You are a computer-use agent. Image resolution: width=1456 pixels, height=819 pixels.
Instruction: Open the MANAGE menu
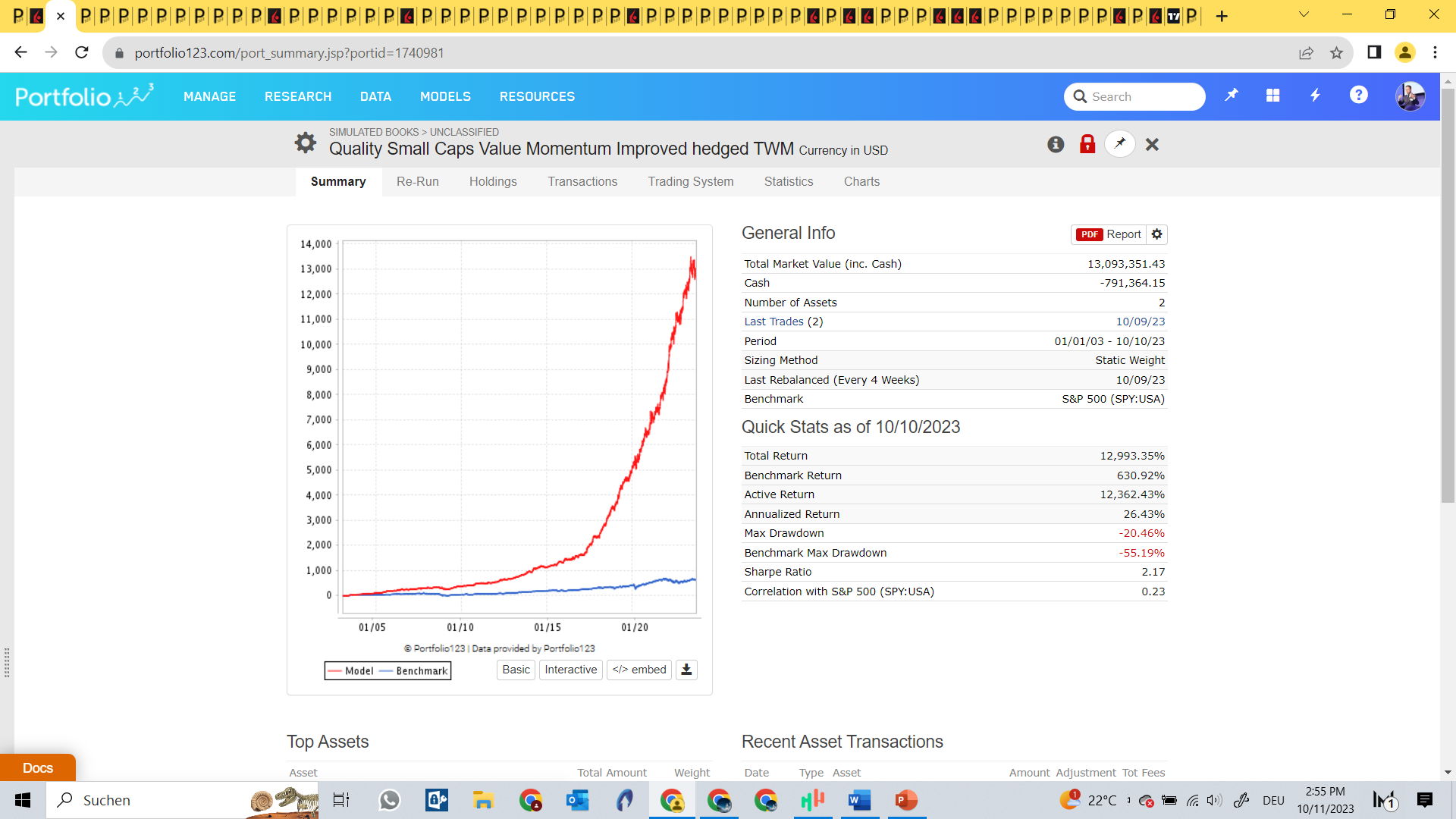pos(209,96)
